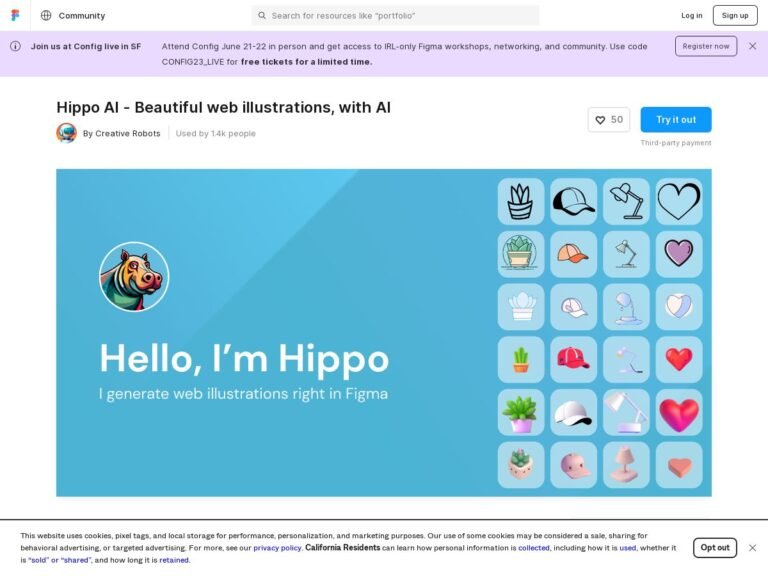Click the 3D white desk lamp icon
Screen dimensions: 768x576
(x=626, y=412)
